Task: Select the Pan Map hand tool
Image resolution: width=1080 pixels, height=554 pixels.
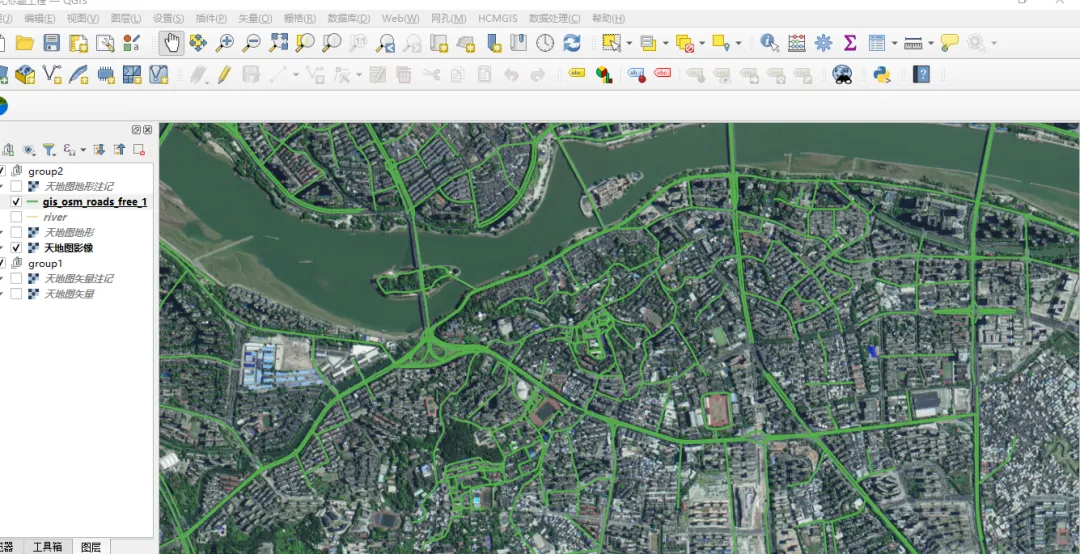Action: pos(171,43)
